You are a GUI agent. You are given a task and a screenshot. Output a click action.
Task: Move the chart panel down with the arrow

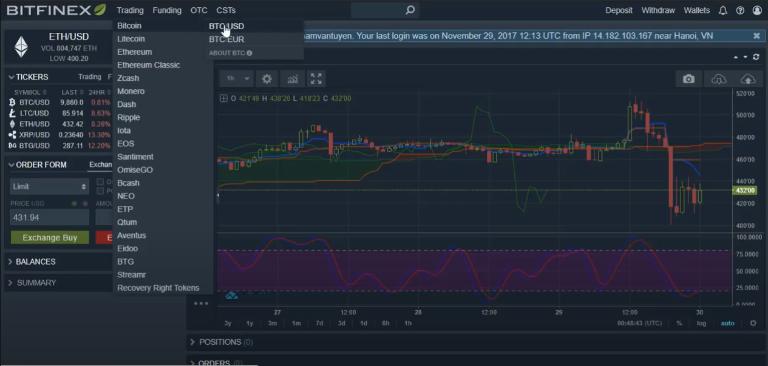click(745, 57)
